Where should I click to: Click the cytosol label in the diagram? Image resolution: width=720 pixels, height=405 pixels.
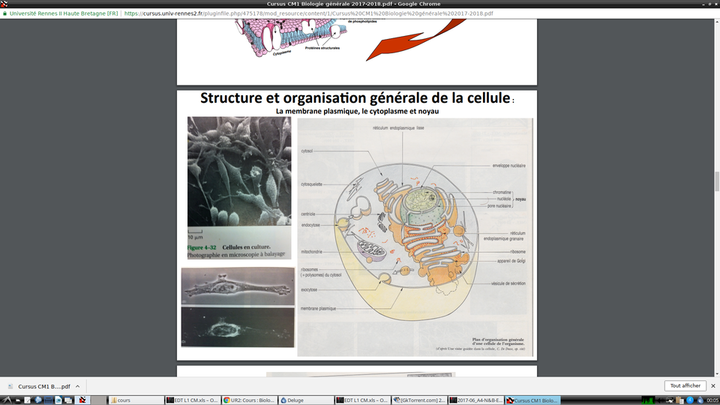pos(307,151)
